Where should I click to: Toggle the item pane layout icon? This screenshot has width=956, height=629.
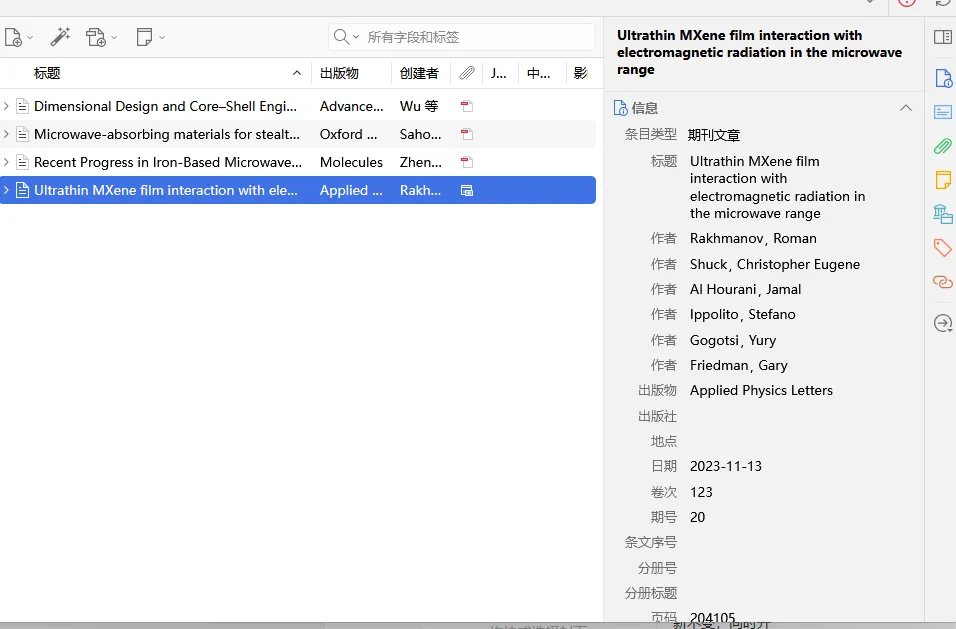[943, 37]
